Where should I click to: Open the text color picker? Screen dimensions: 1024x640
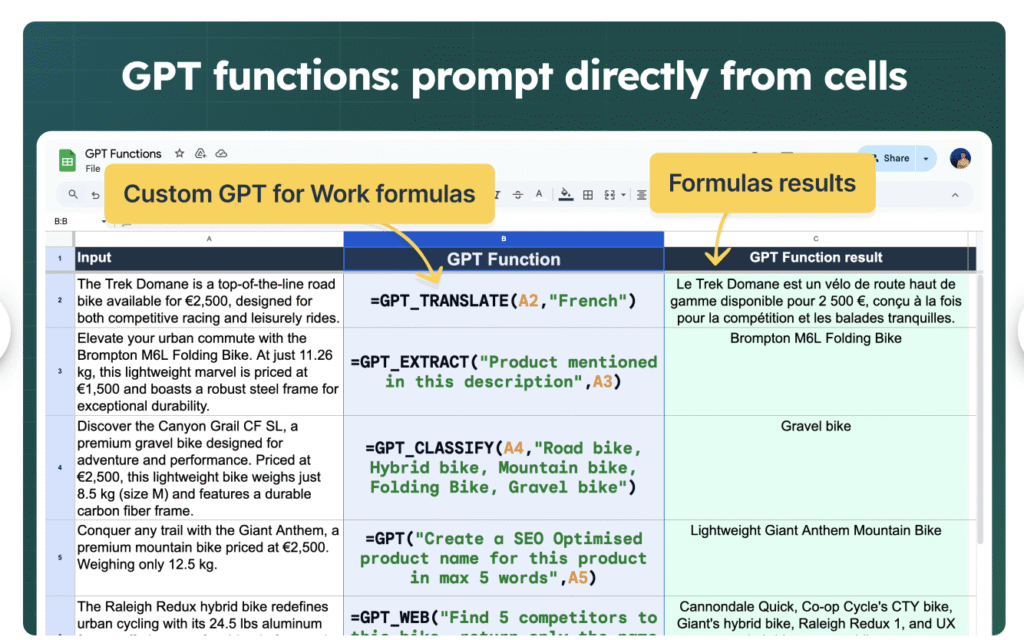point(539,194)
